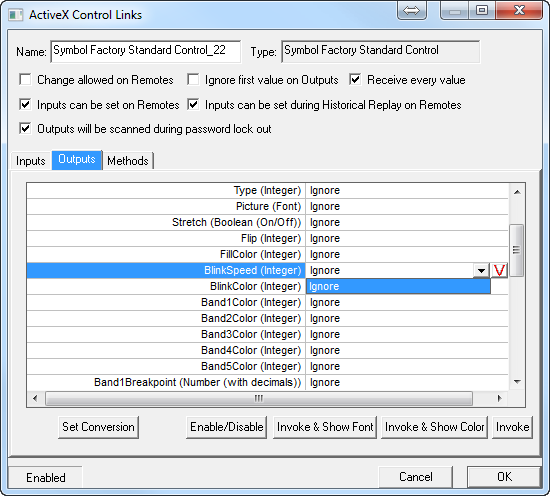Click the vertical scrollbar thumb
This screenshot has width=550, height=496.
coord(516,250)
